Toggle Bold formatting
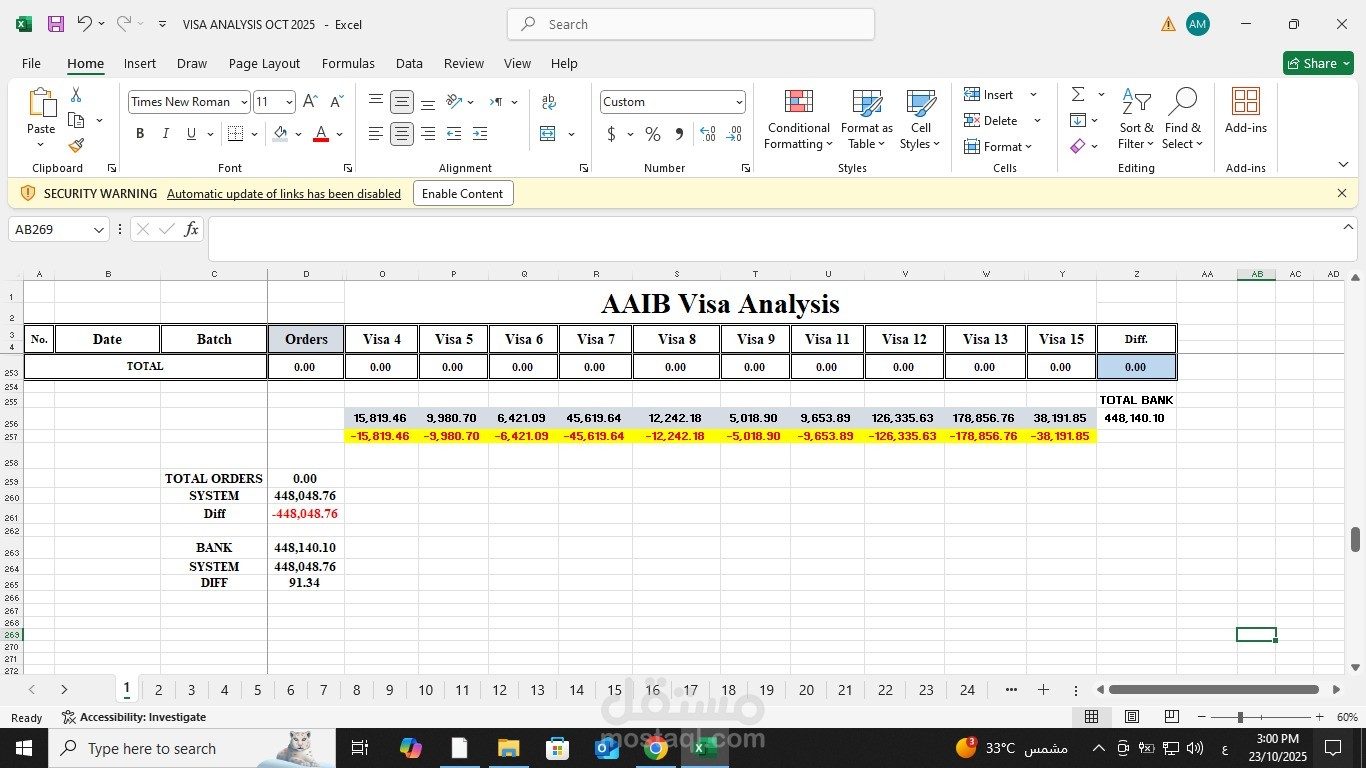Viewport: 1366px width, 768px height. 140,134
